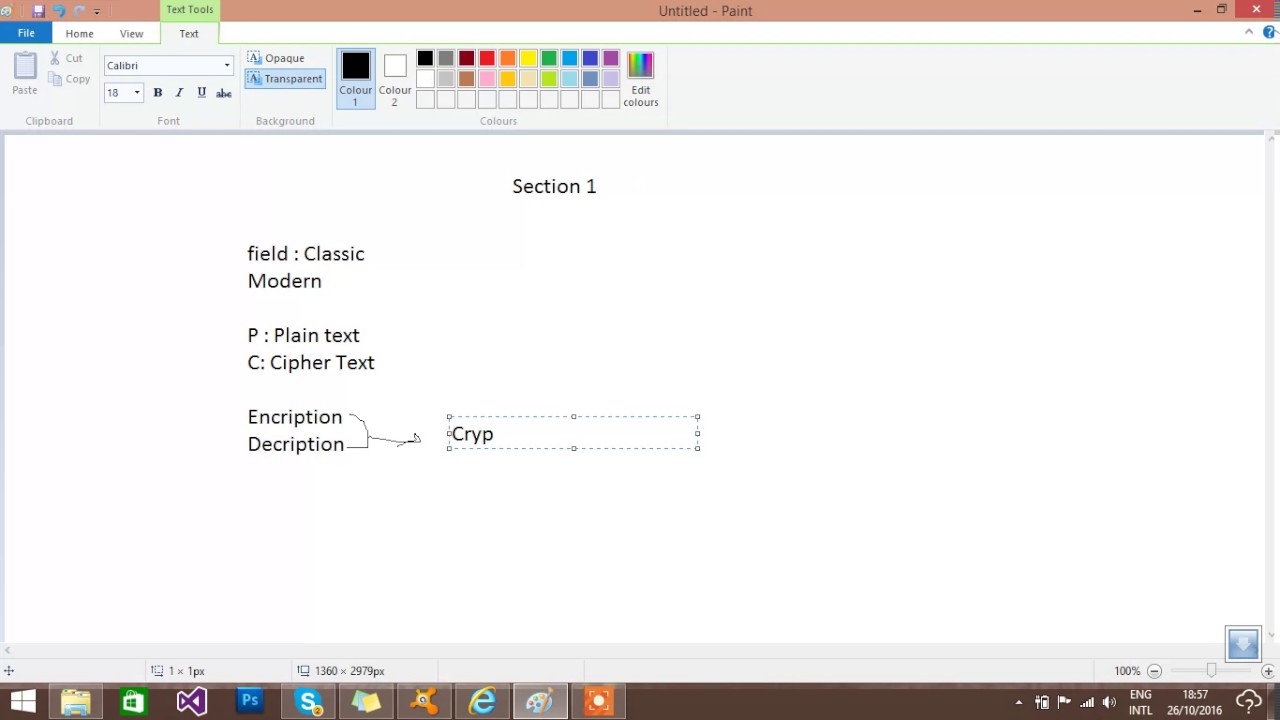Screen dimensions: 1280x720
Task: Toggle Underline formatting
Action: pos(201,93)
